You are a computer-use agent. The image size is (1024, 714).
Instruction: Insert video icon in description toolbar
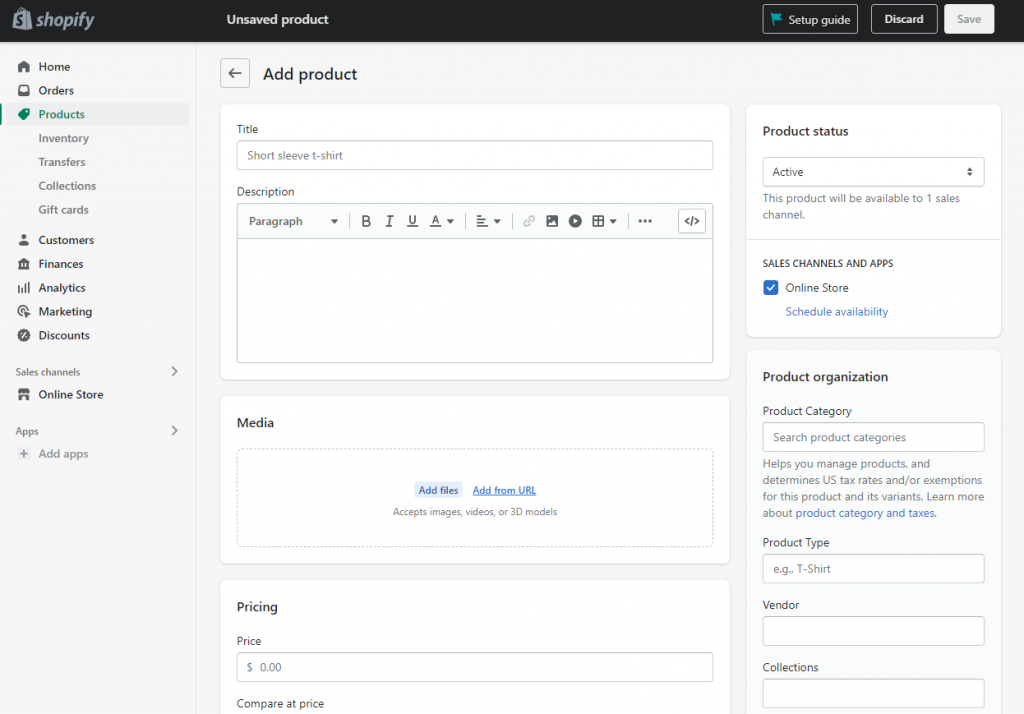click(575, 221)
